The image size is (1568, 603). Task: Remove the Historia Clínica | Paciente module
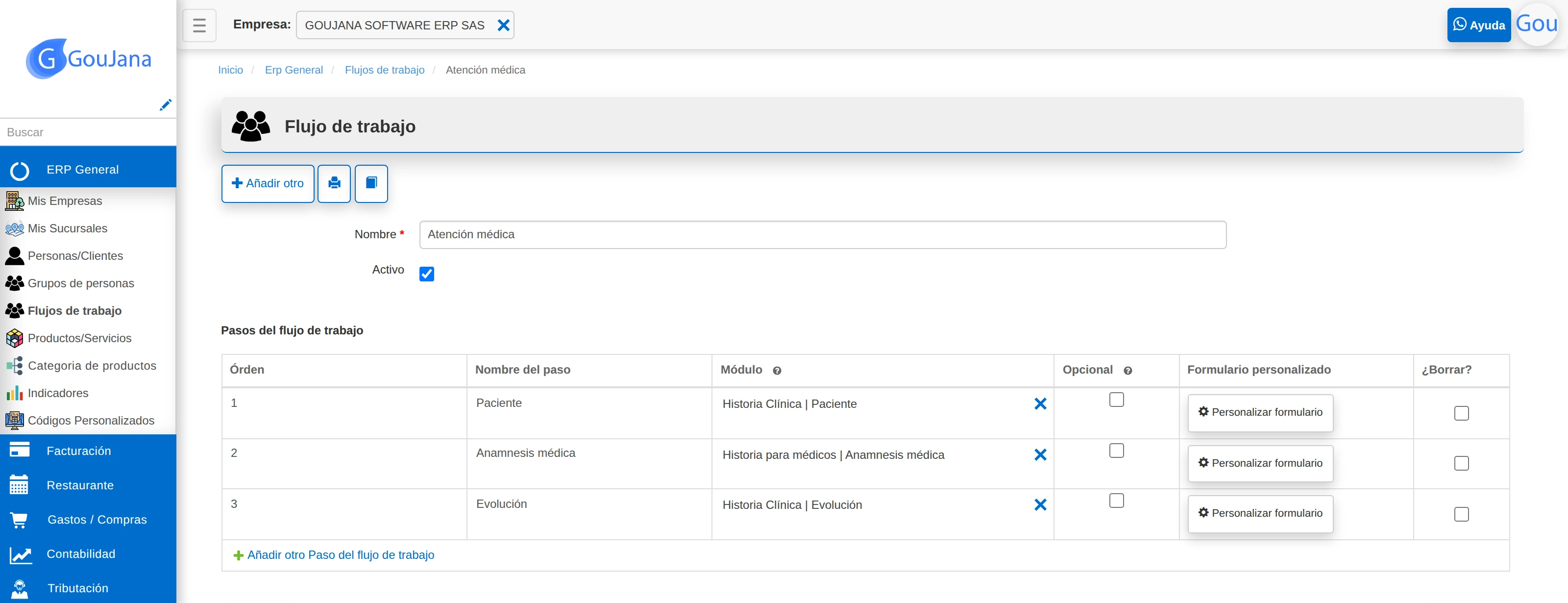click(x=1040, y=404)
